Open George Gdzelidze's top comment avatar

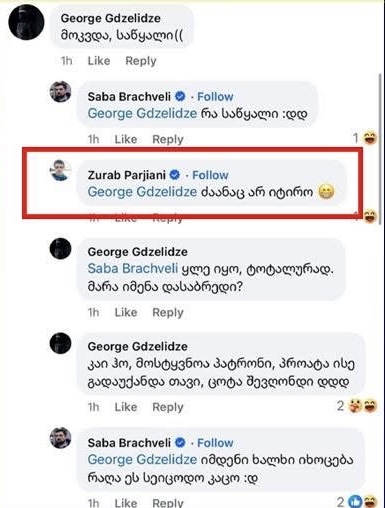coord(26,22)
